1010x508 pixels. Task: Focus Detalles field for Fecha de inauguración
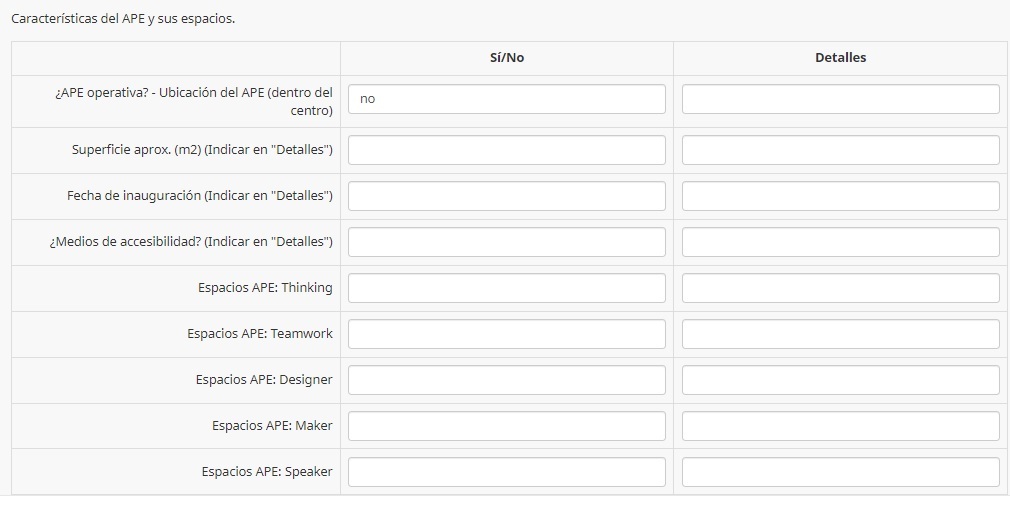point(840,196)
